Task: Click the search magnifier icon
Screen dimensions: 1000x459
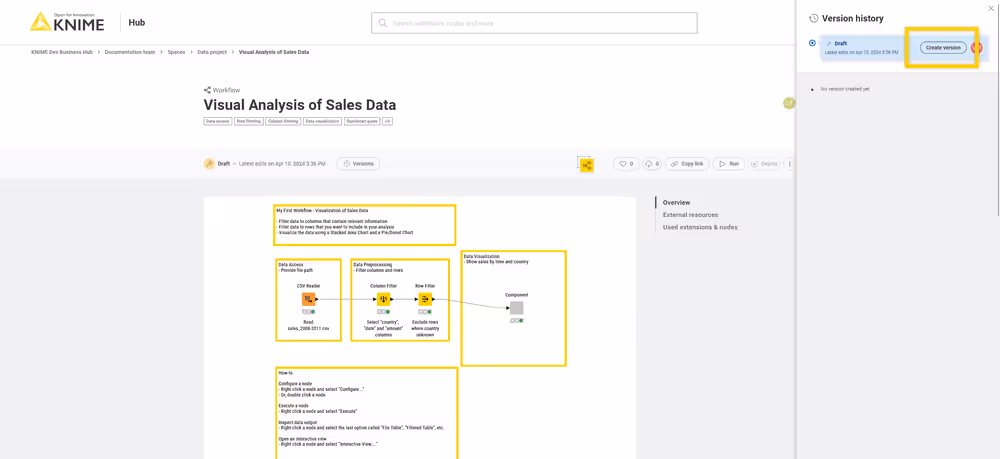Action: pyautogui.click(x=382, y=23)
